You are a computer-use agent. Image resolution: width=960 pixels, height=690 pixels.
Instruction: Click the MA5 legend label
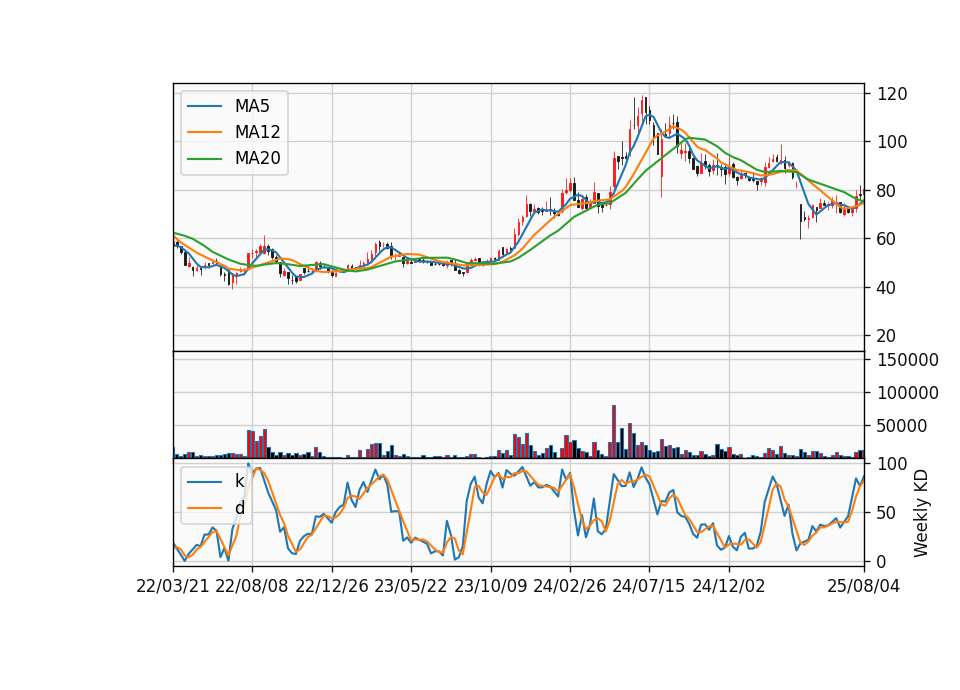pos(252,106)
